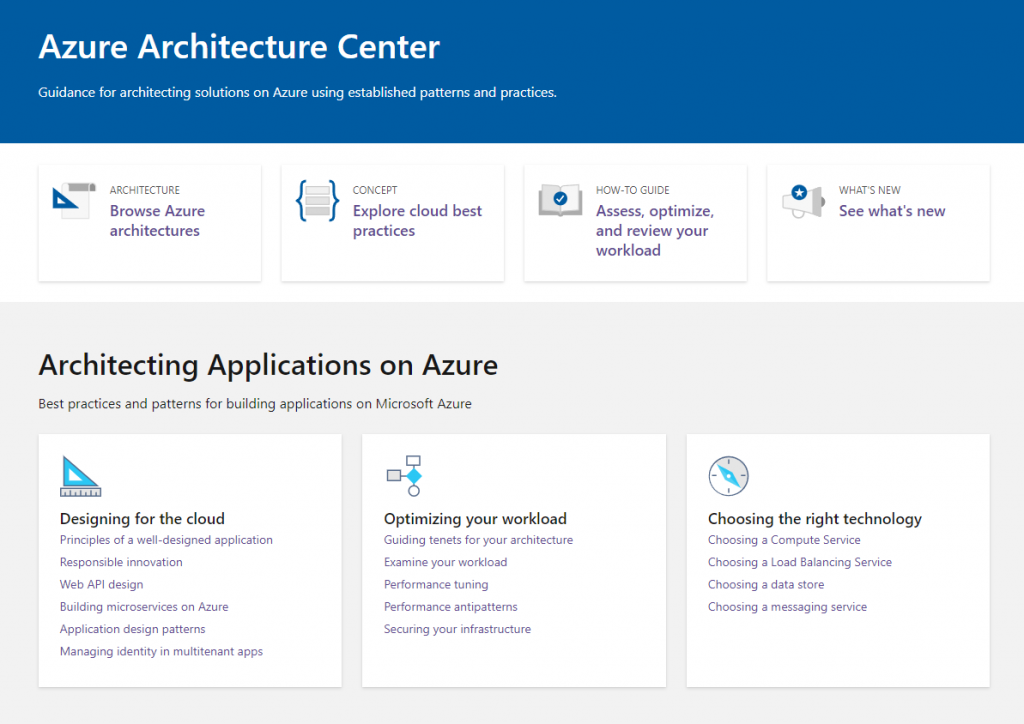Select Examine your workload link

click(x=445, y=562)
